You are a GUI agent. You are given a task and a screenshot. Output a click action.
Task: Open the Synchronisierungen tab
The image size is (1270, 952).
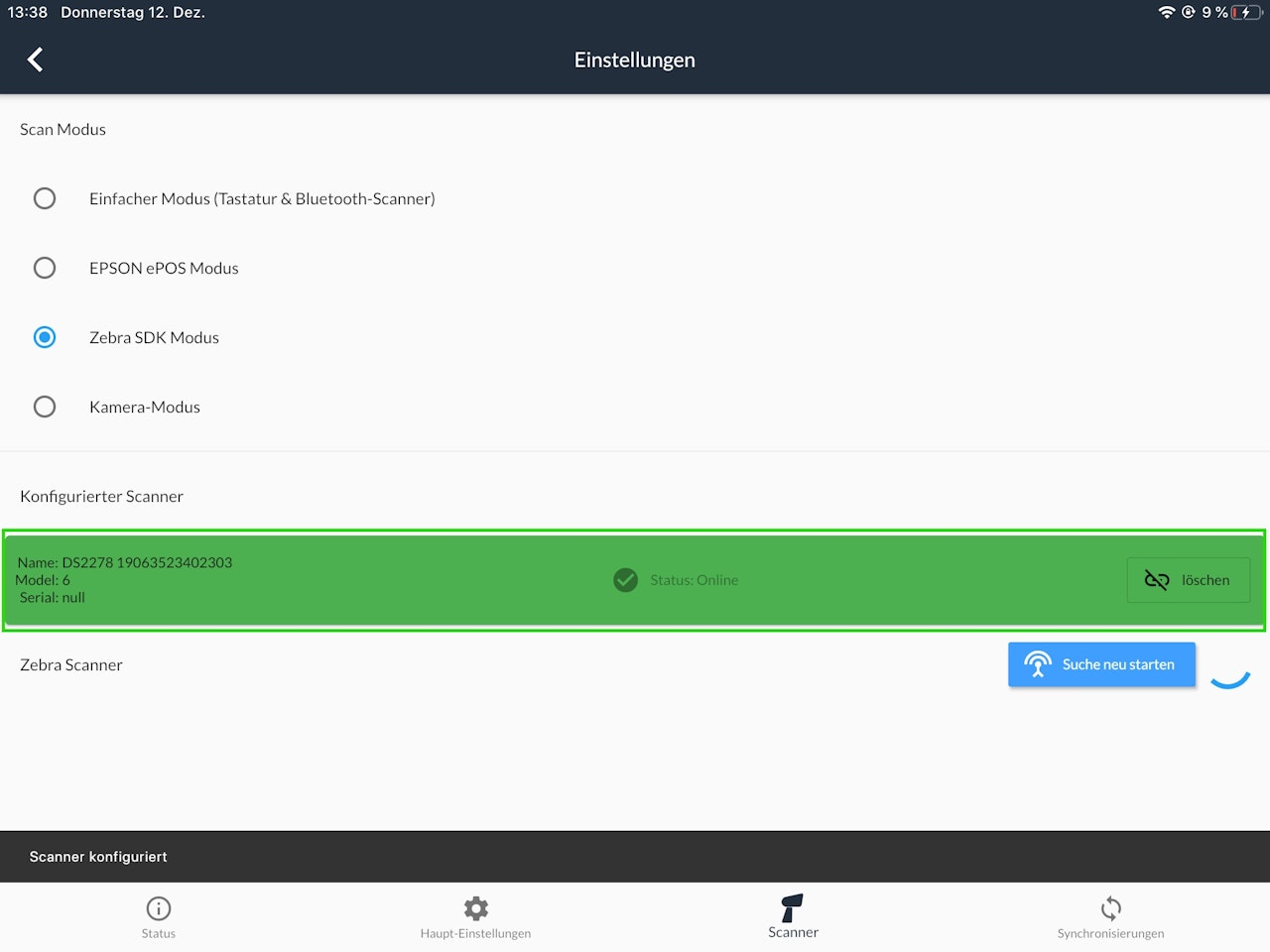click(1111, 918)
